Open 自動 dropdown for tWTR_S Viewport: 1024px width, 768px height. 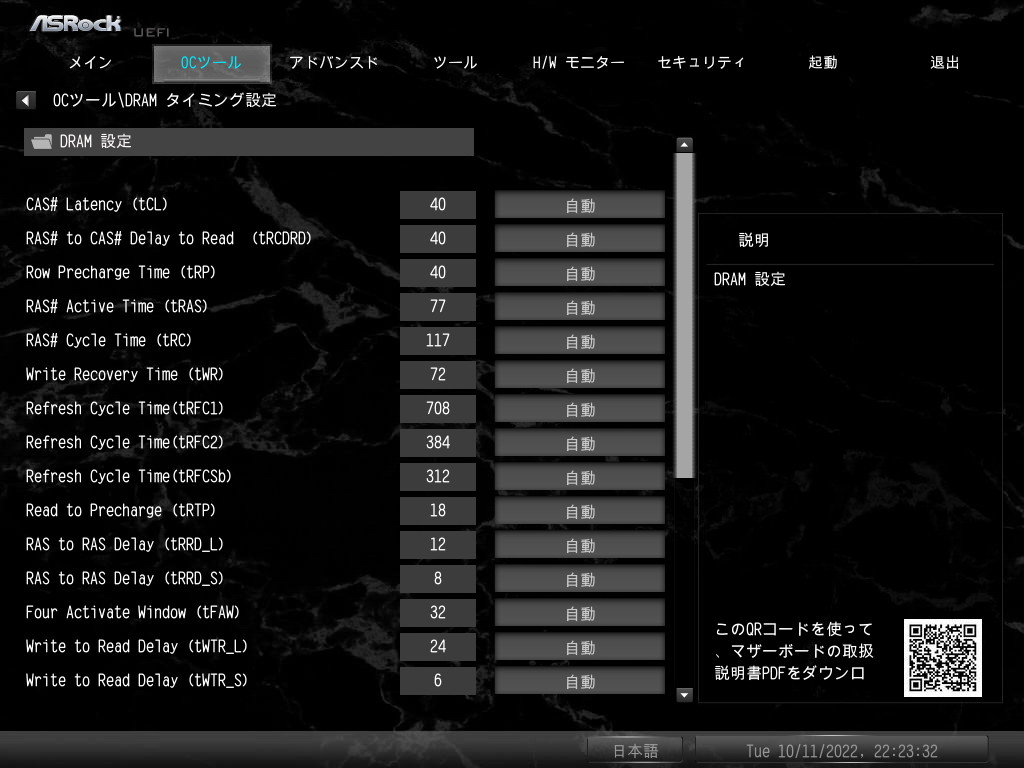click(580, 680)
